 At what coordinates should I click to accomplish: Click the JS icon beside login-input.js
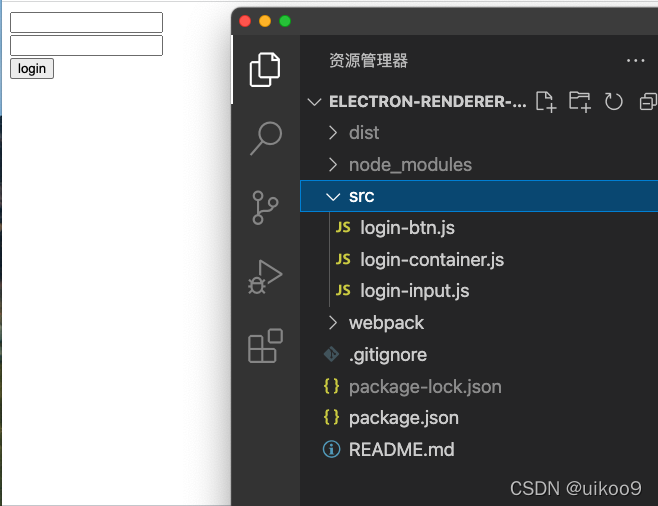pos(343,290)
